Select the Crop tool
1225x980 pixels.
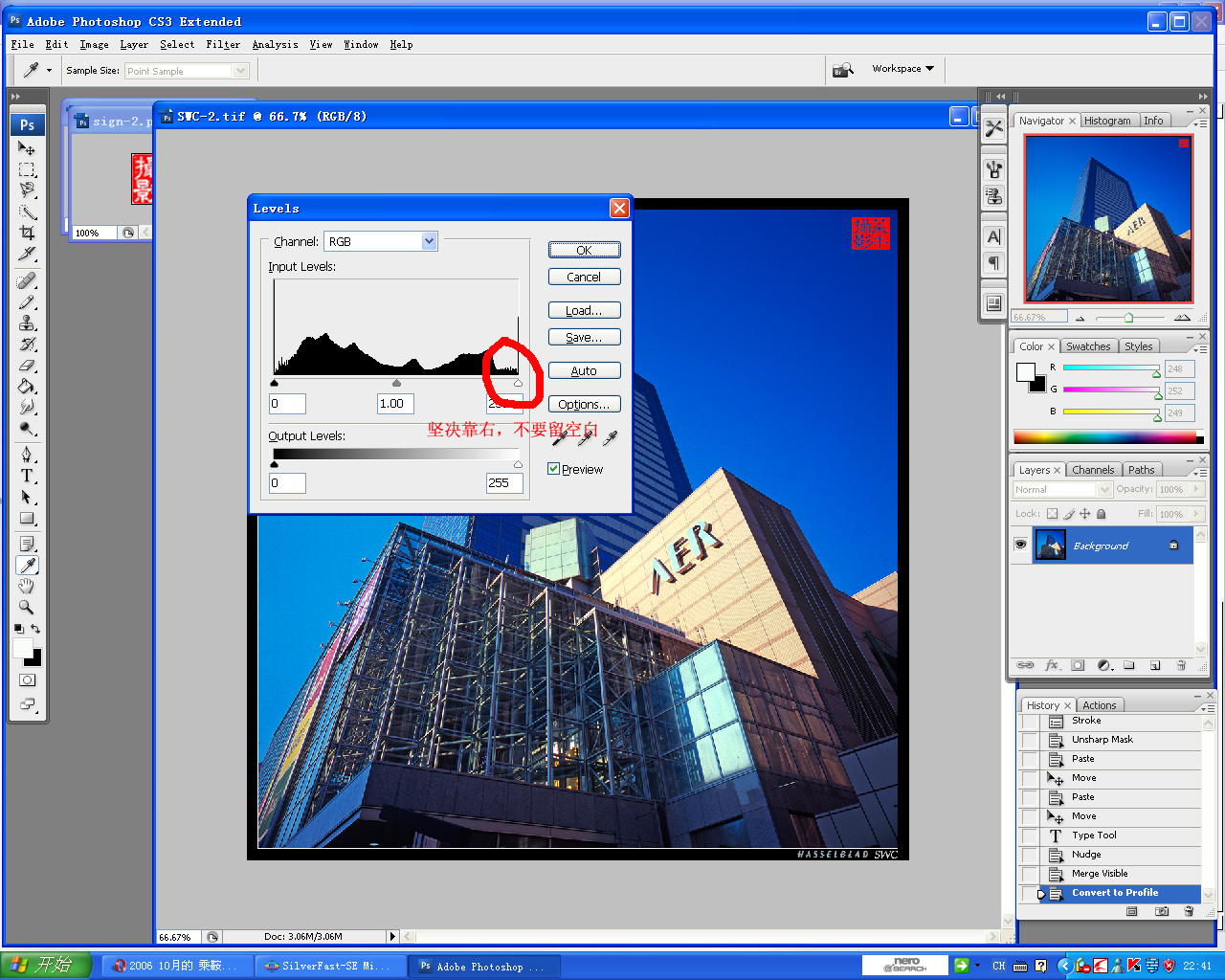[x=27, y=233]
